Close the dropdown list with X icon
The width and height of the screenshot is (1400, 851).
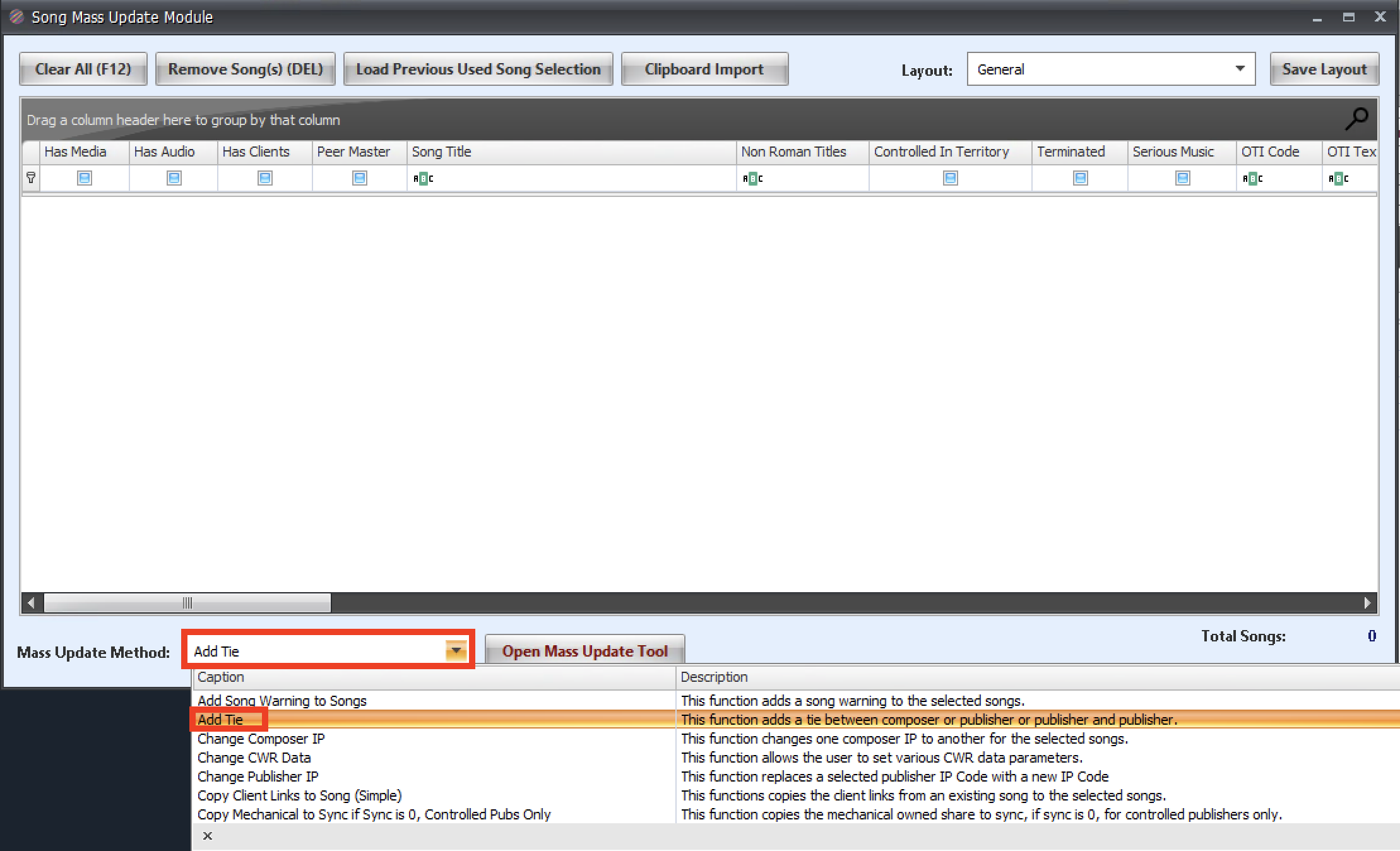pyautogui.click(x=207, y=836)
